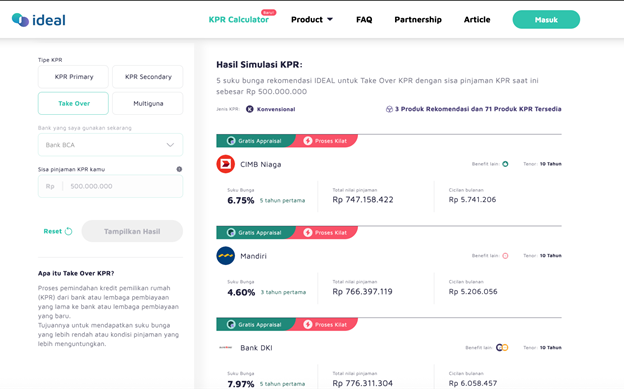
Task: Select the KPR Secondary option
Action: coord(148,77)
